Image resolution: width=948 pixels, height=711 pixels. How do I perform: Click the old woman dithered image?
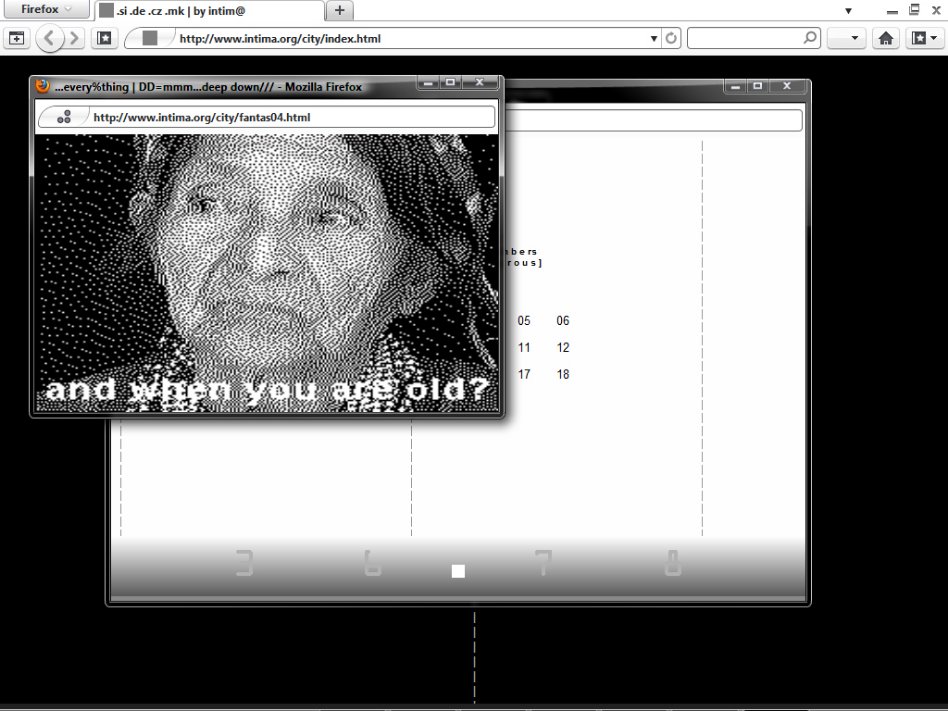point(266,260)
